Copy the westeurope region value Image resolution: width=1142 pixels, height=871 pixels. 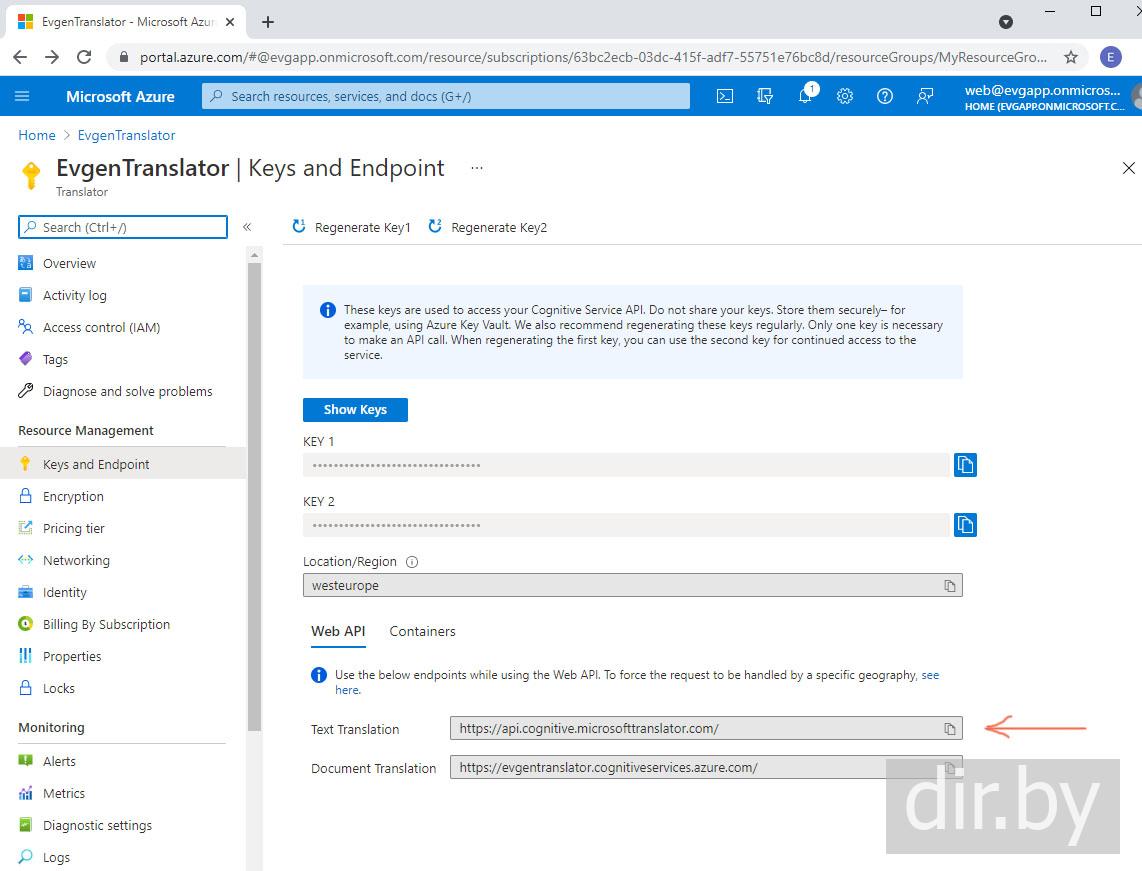coord(950,586)
